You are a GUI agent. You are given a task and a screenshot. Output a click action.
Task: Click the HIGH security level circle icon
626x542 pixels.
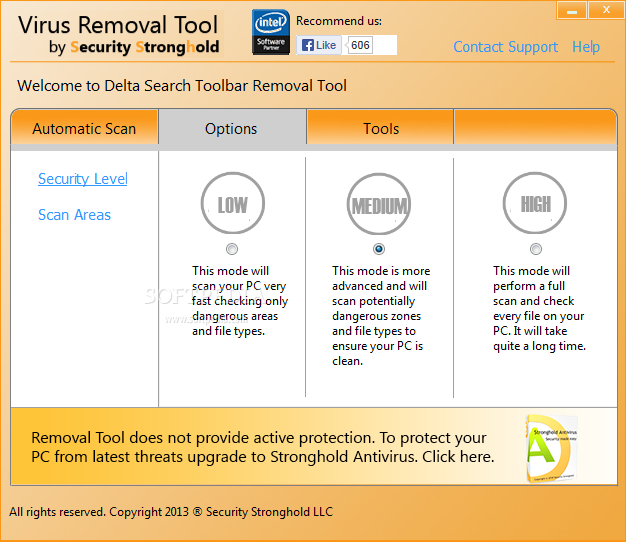[535, 203]
